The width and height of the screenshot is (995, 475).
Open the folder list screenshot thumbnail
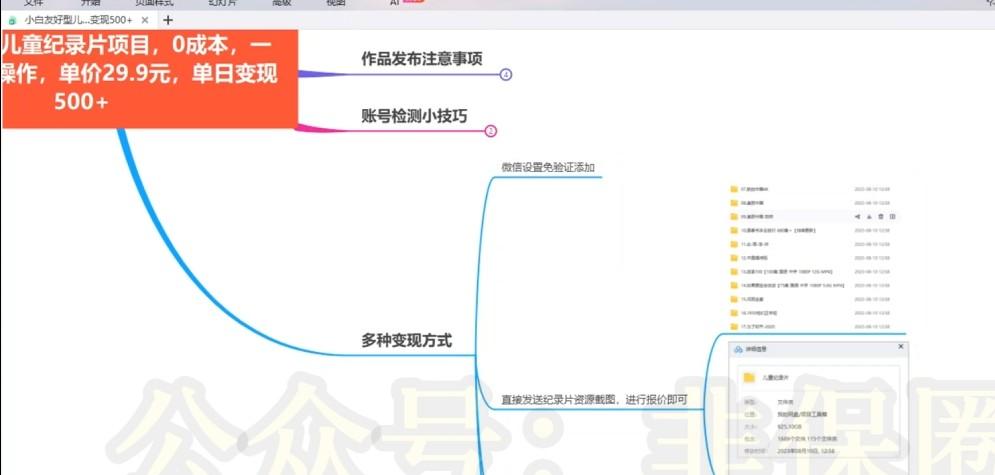tap(815, 257)
